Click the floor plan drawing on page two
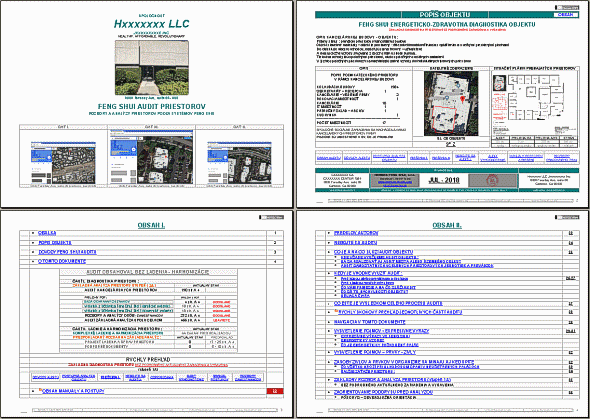Screen dimensions: 590x419 [x=535, y=97]
